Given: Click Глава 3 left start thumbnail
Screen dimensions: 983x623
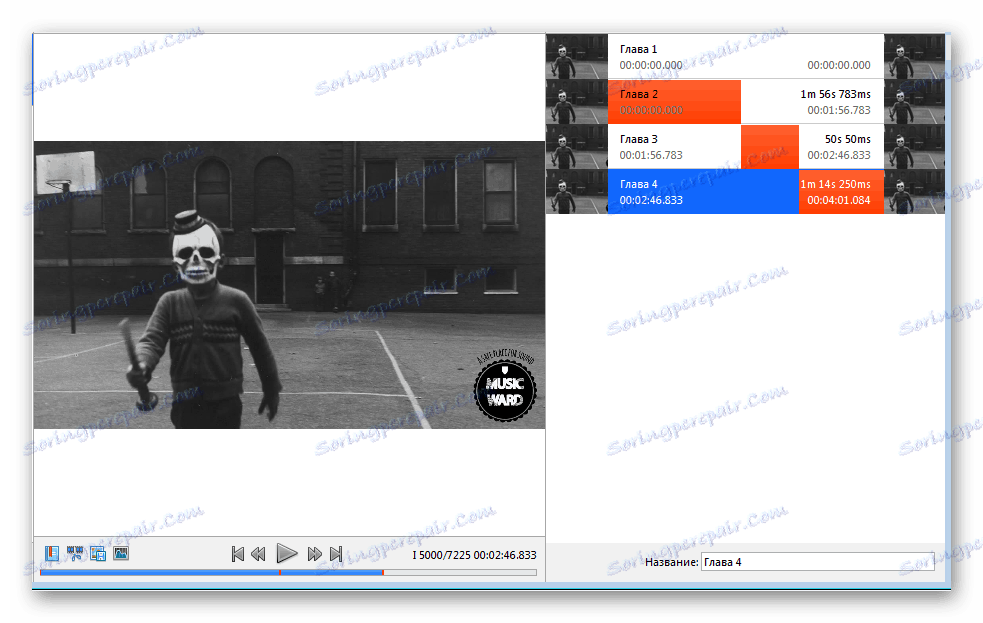Looking at the screenshot, I should point(577,147).
